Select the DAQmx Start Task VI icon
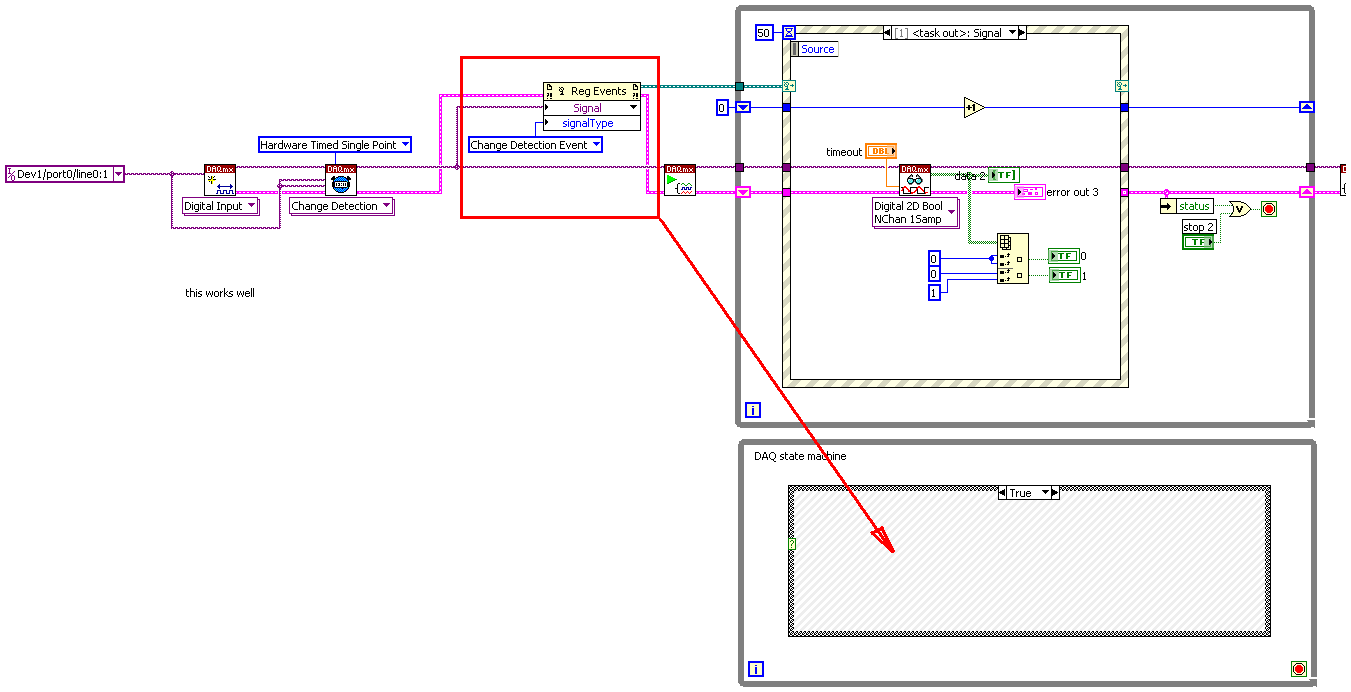Image resolution: width=1351 pixels, height=692 pixels. point(679,180)
